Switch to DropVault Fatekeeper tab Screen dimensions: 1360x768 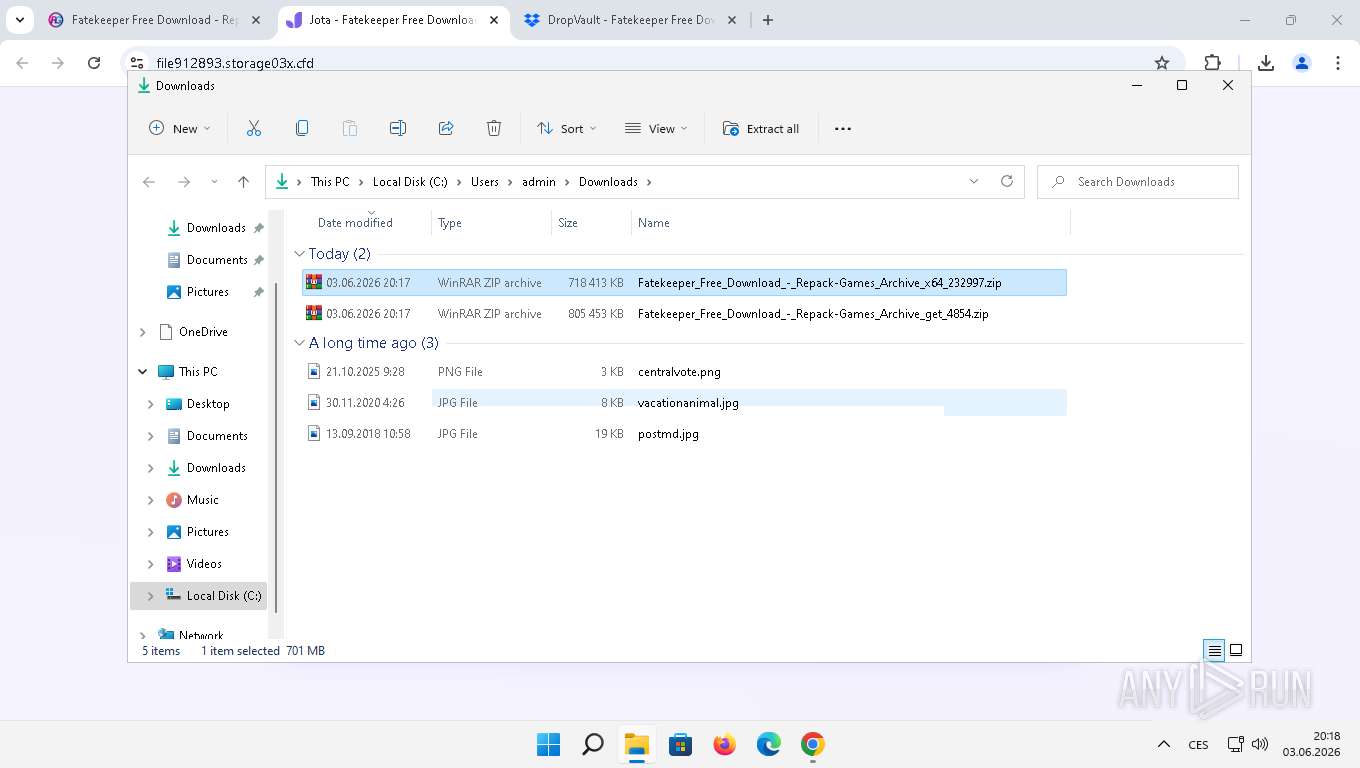[x=630, y=20]
